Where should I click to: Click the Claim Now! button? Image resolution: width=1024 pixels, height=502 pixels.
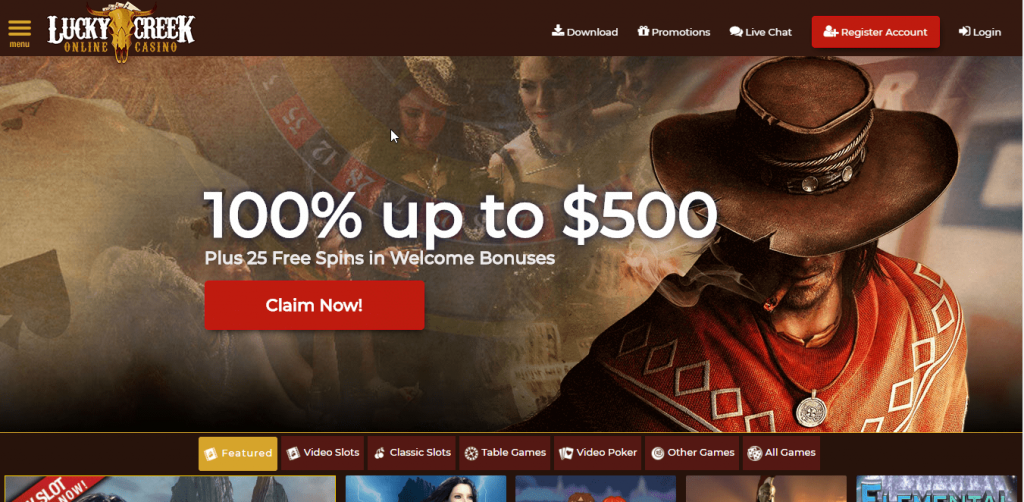coord(314,306)
